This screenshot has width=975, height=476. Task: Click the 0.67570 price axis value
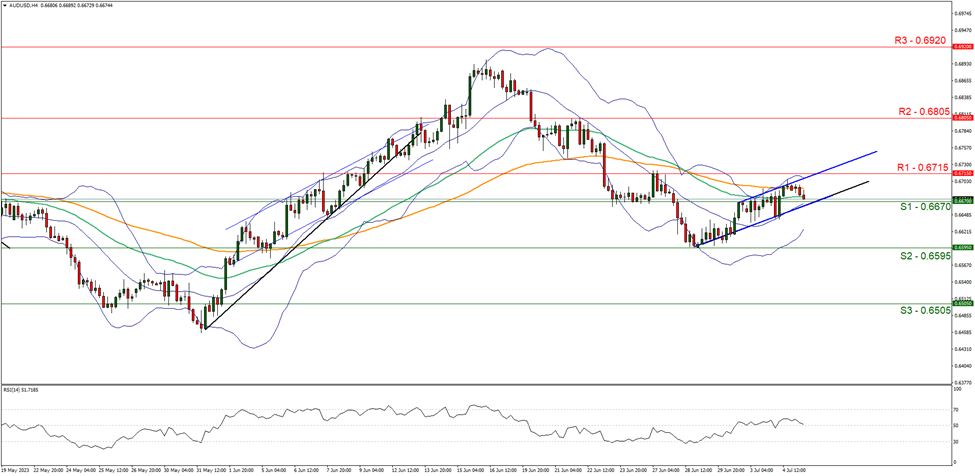[x=963, y=148]
